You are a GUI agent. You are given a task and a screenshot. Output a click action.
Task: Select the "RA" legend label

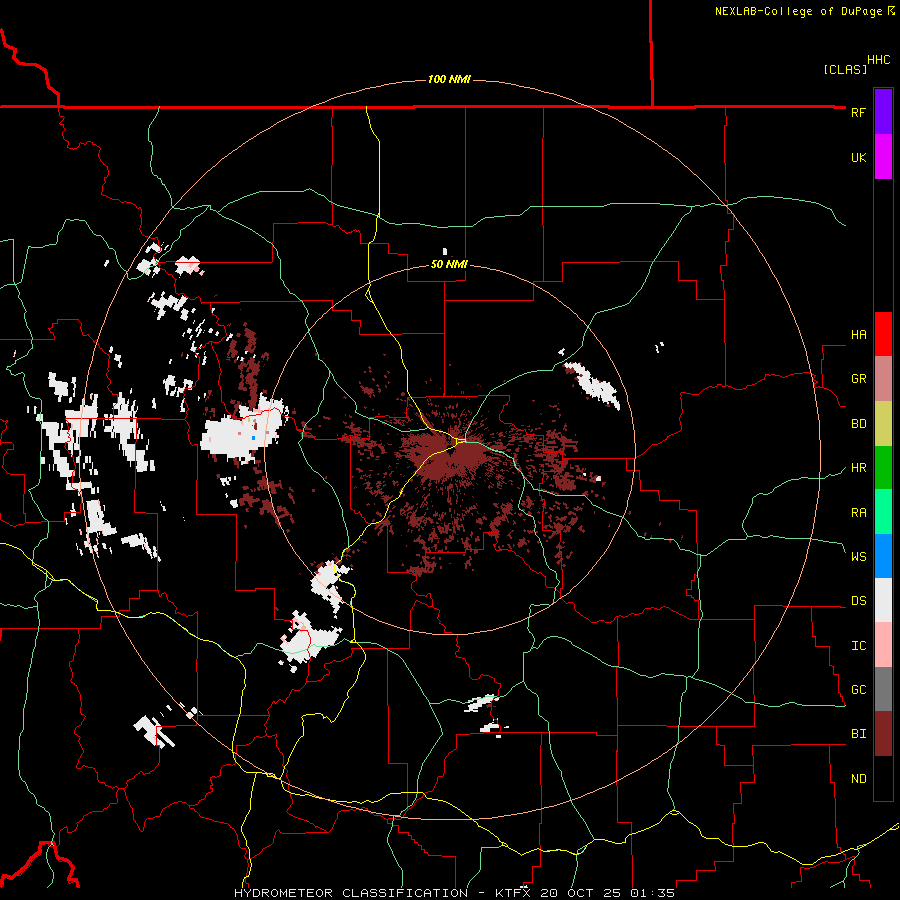click(x=858, y=513)
